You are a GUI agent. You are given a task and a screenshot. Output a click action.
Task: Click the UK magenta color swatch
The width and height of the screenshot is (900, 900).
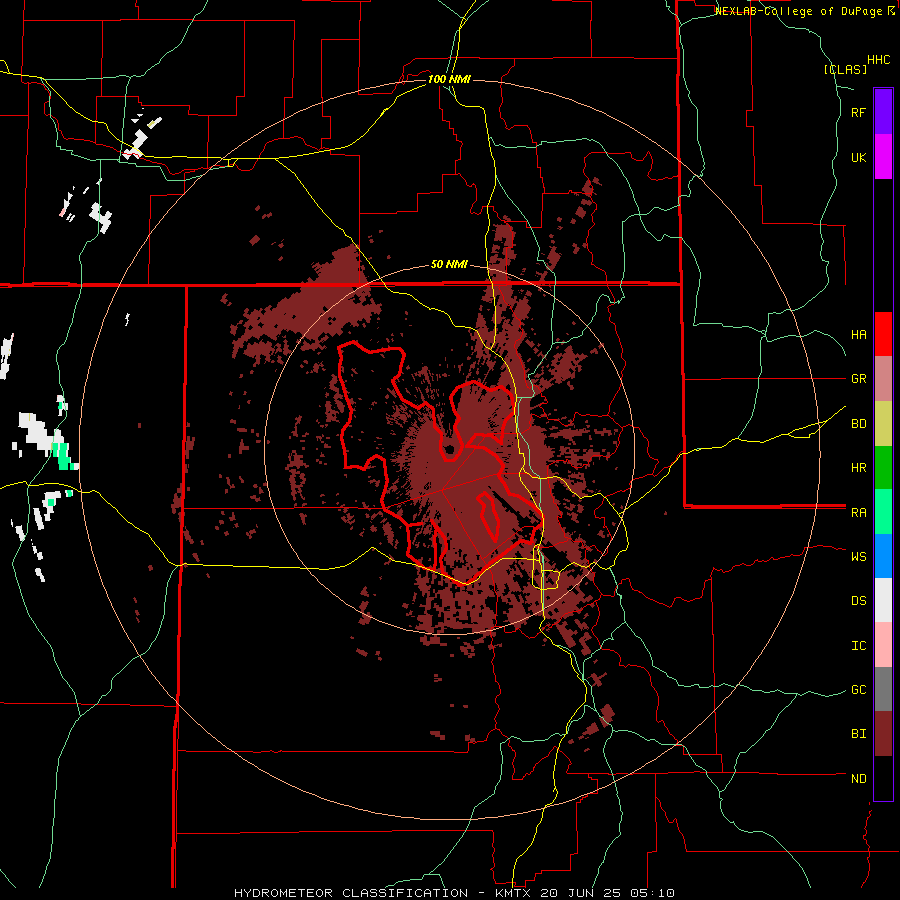point(883,157)
